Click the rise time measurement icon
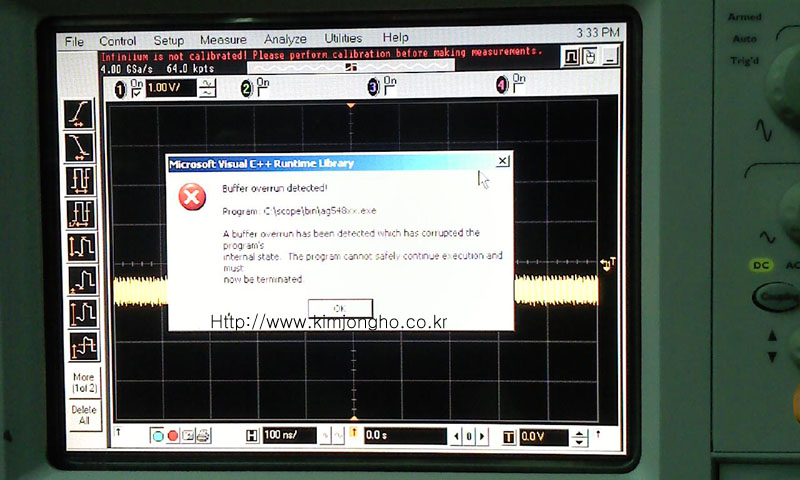800x480 pixels. click(80, 113)
